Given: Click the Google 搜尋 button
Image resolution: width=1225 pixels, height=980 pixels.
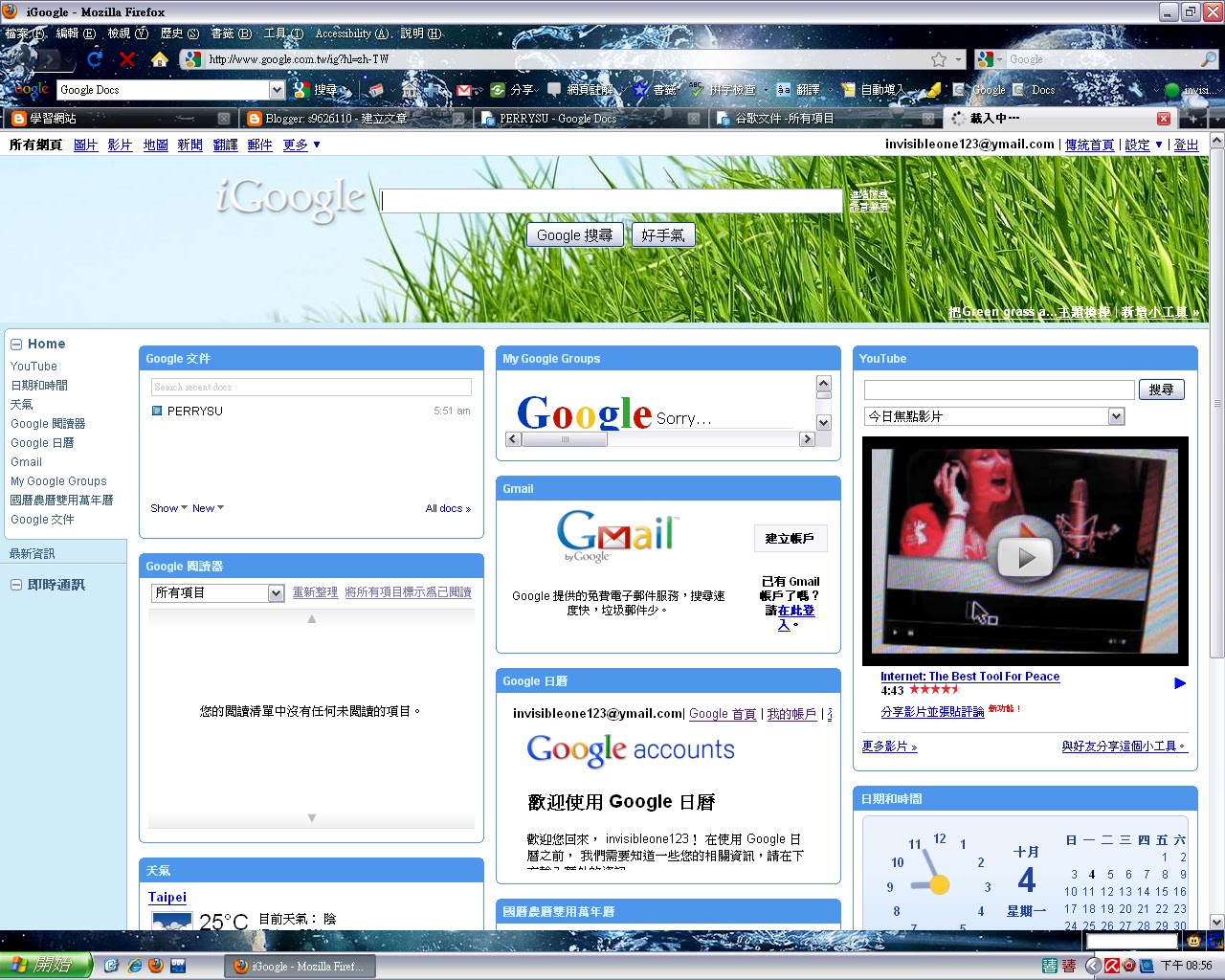Looking at the screenshot, I should (x=574, y=235).
